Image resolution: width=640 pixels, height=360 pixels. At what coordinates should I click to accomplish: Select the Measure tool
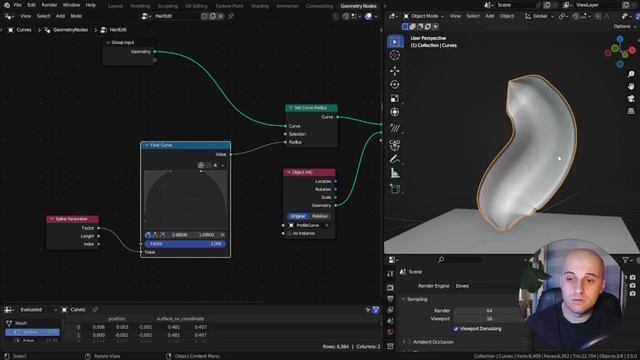click(x=395, y=173)
